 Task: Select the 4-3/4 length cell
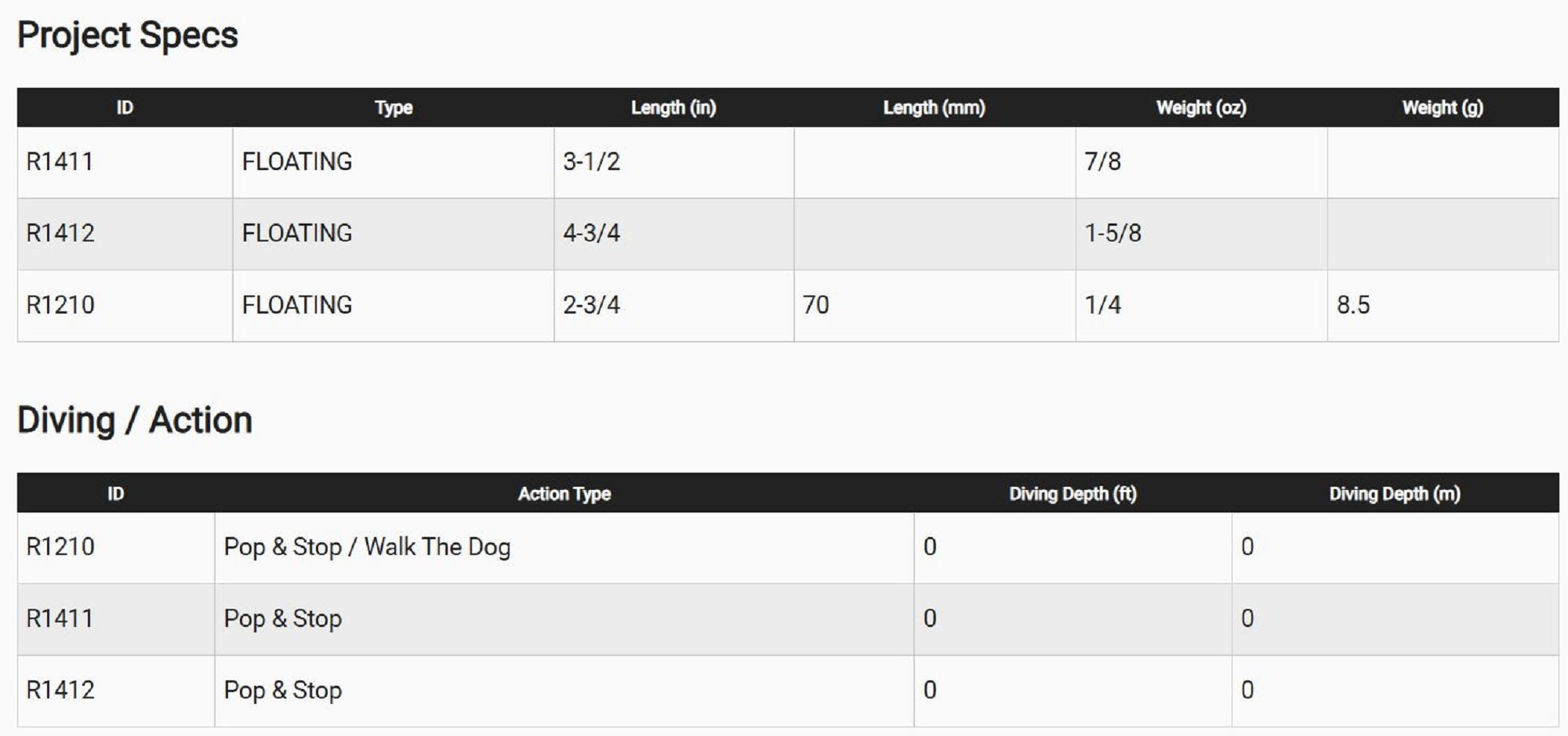tap(592, 234)
